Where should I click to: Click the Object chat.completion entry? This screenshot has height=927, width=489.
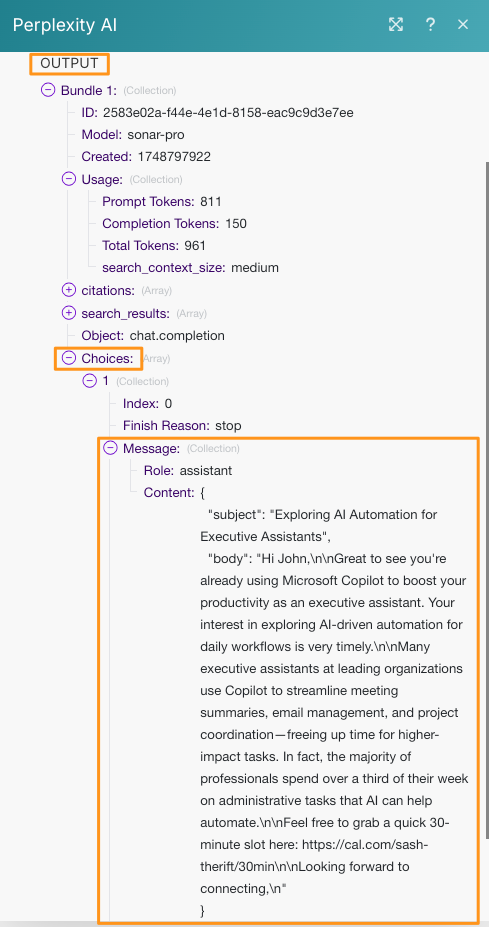[x=153, y=335]
